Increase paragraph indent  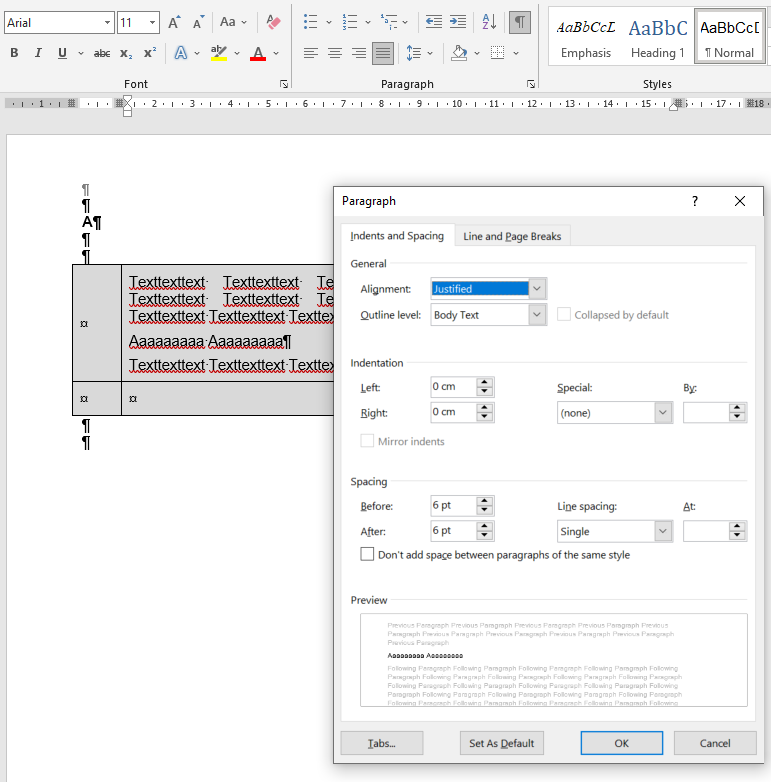(458, 22)
